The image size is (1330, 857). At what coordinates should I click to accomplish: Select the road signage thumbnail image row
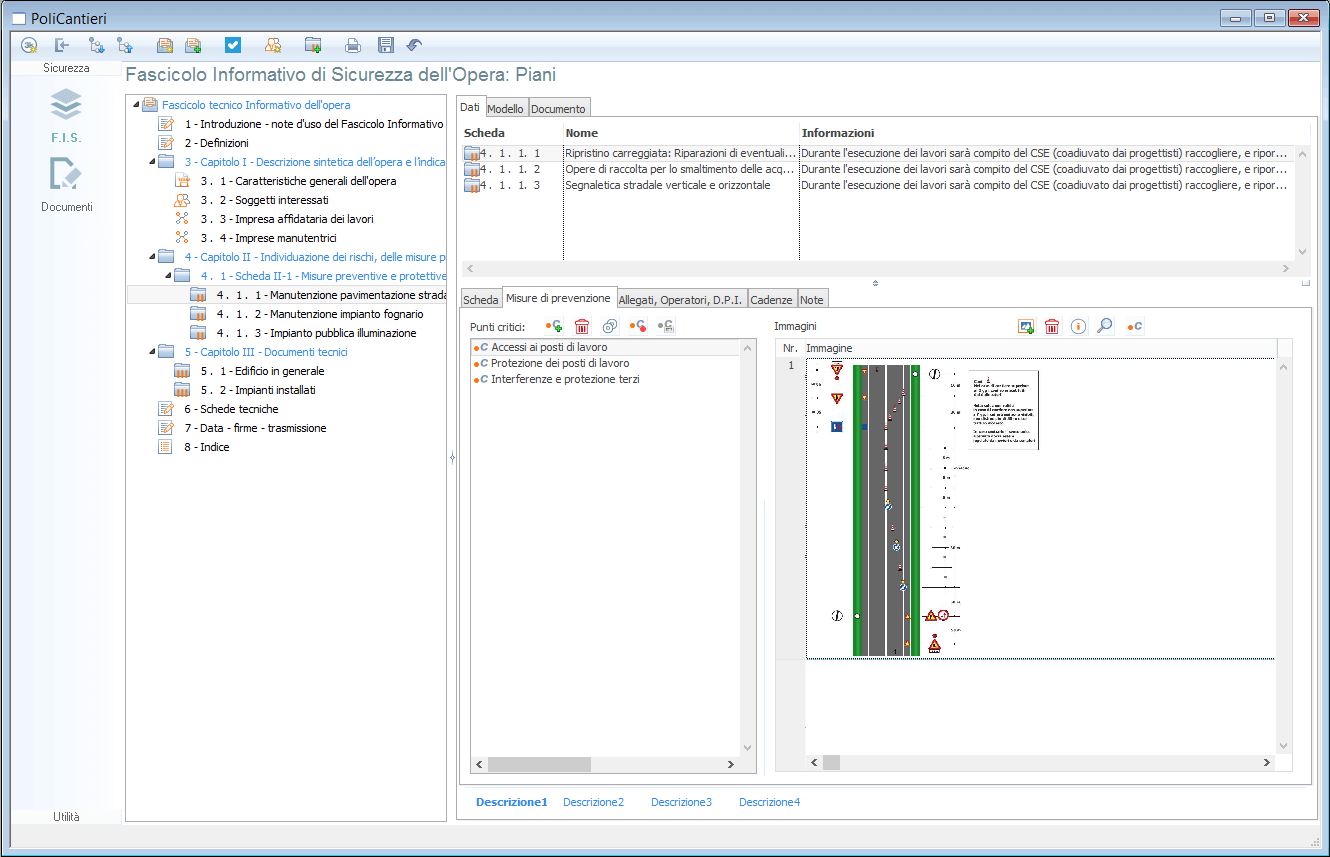coord(1040,510)
